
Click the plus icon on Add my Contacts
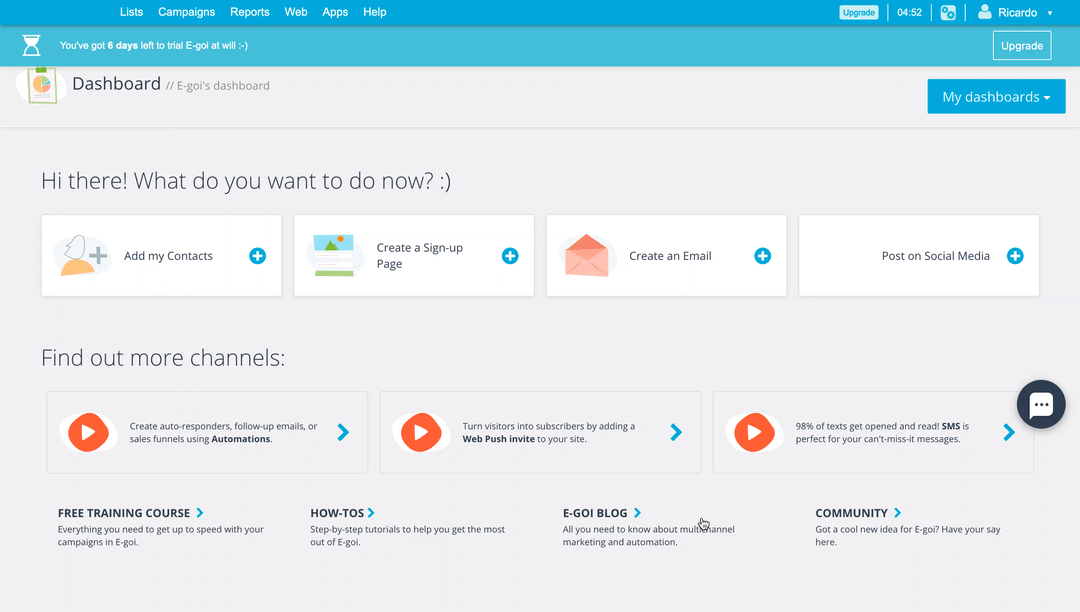(257, 256)
